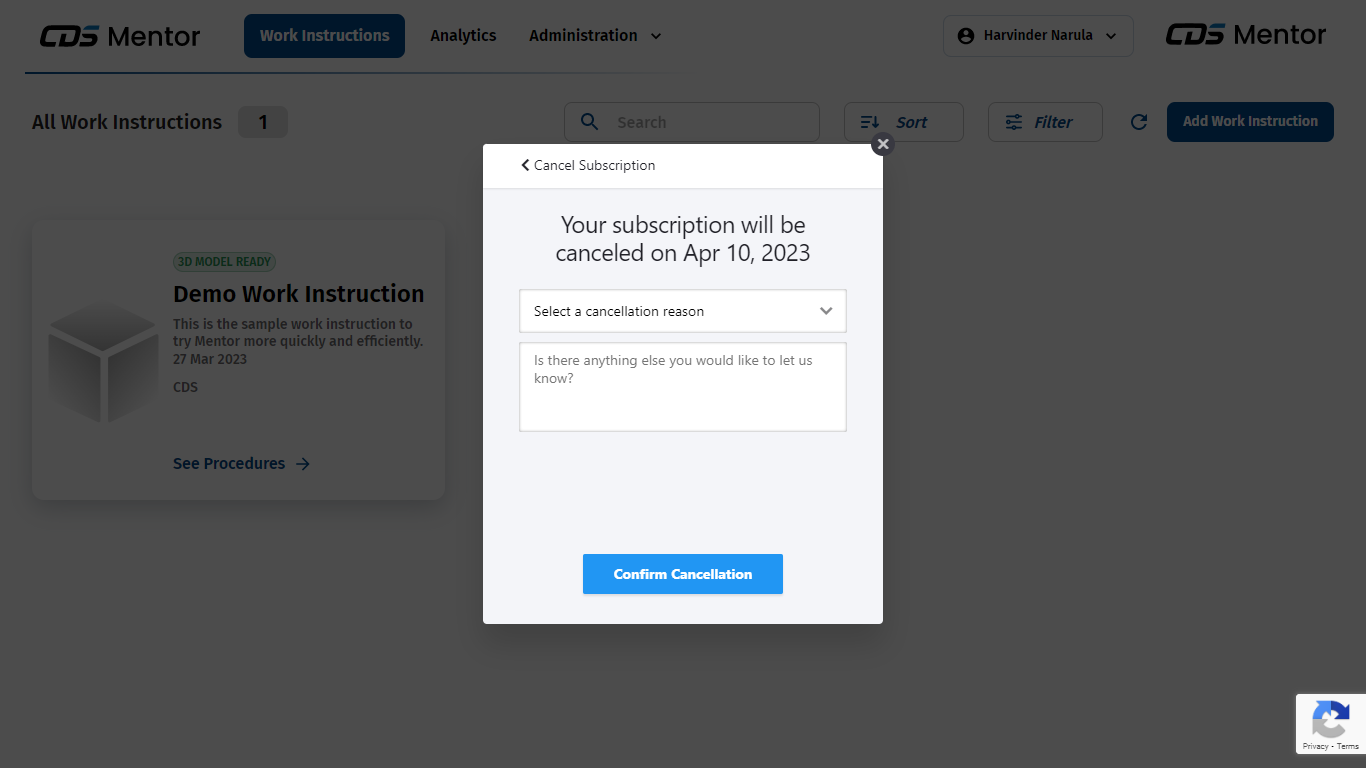
Task: Open the Harvinder Narula account dropdown
Action: click(x=1038, y=36)
